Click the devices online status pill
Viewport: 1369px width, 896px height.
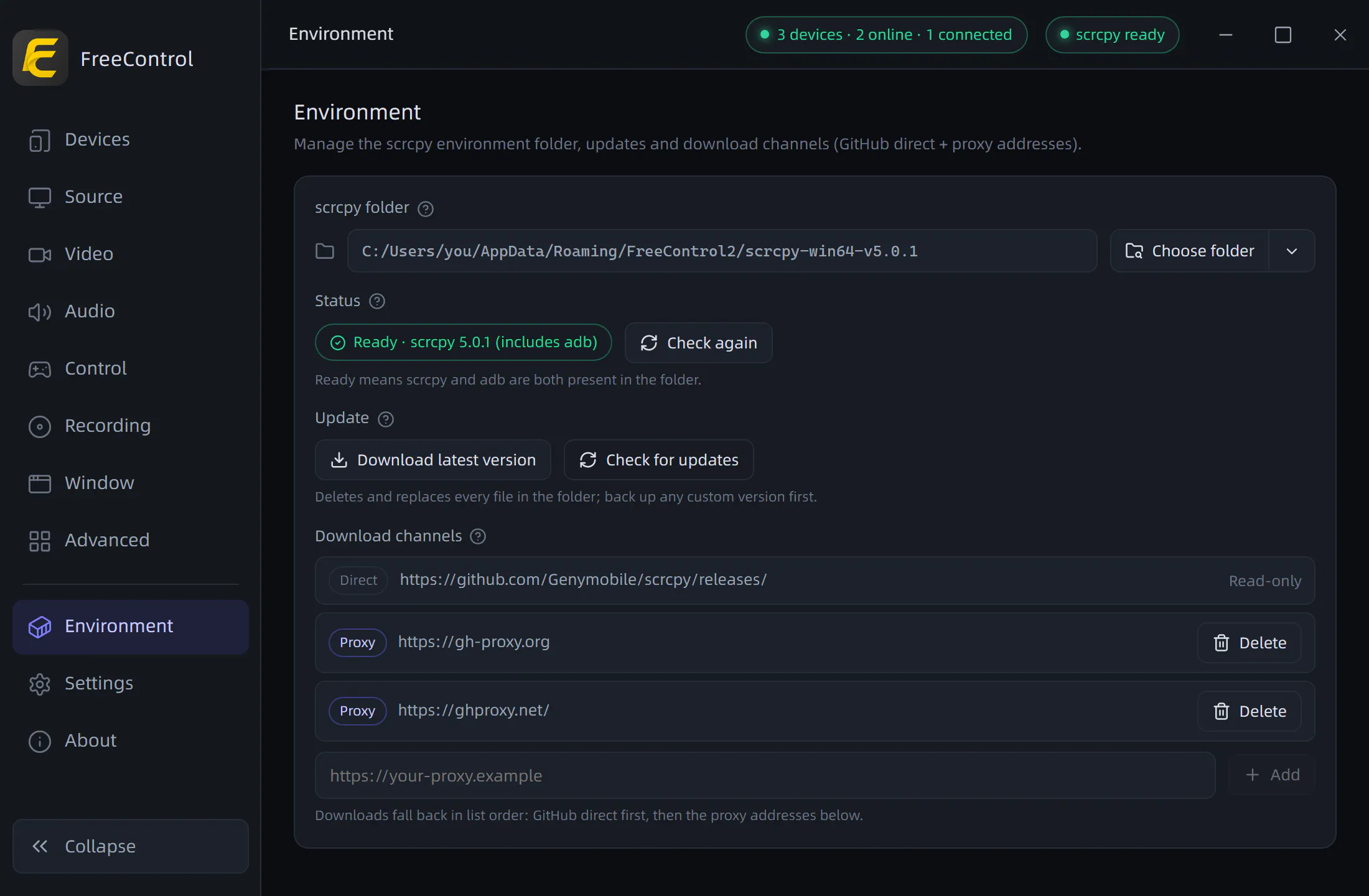[x=886, y=35]
